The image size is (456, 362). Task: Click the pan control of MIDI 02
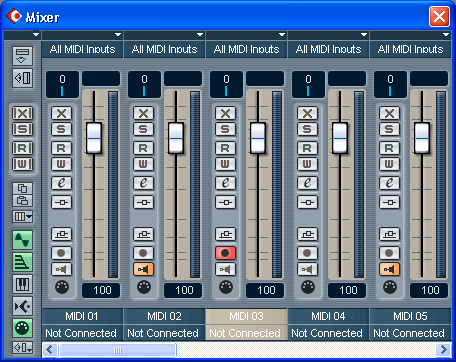[x=144, y=85]
